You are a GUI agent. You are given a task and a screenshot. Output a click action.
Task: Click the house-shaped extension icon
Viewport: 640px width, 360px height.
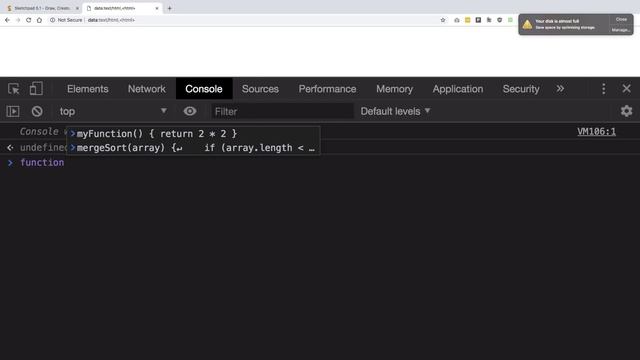point(457,20)
